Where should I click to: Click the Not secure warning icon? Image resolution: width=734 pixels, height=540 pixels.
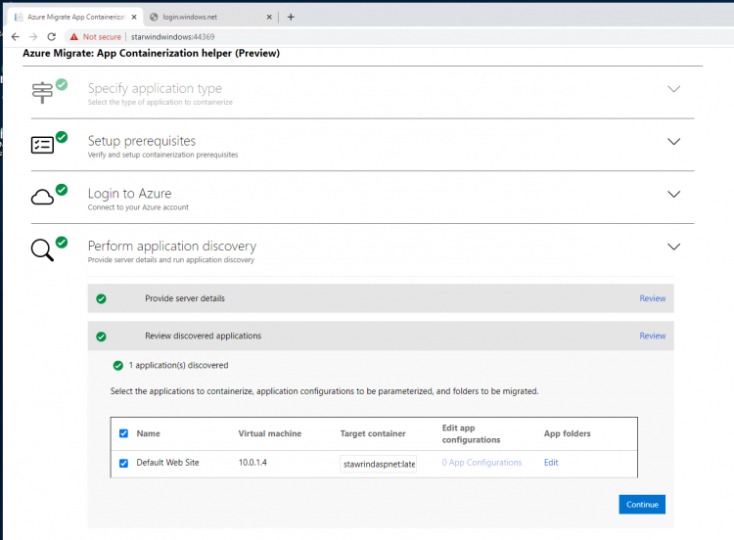click(73, 36)
